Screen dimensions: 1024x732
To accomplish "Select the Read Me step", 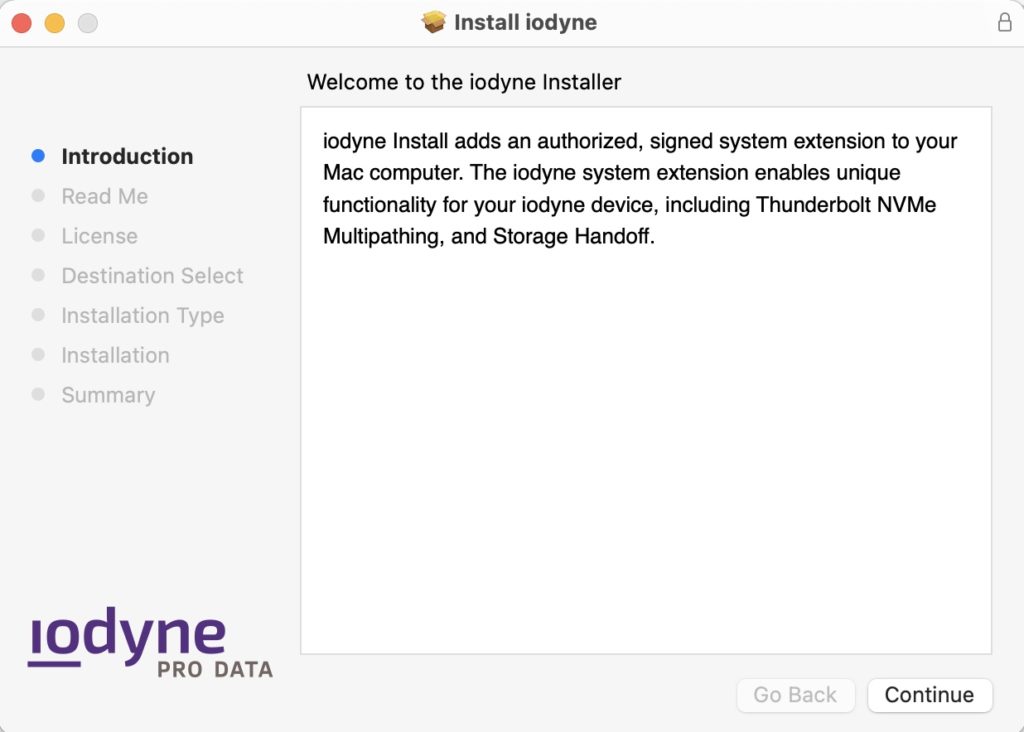I will 104,197.
